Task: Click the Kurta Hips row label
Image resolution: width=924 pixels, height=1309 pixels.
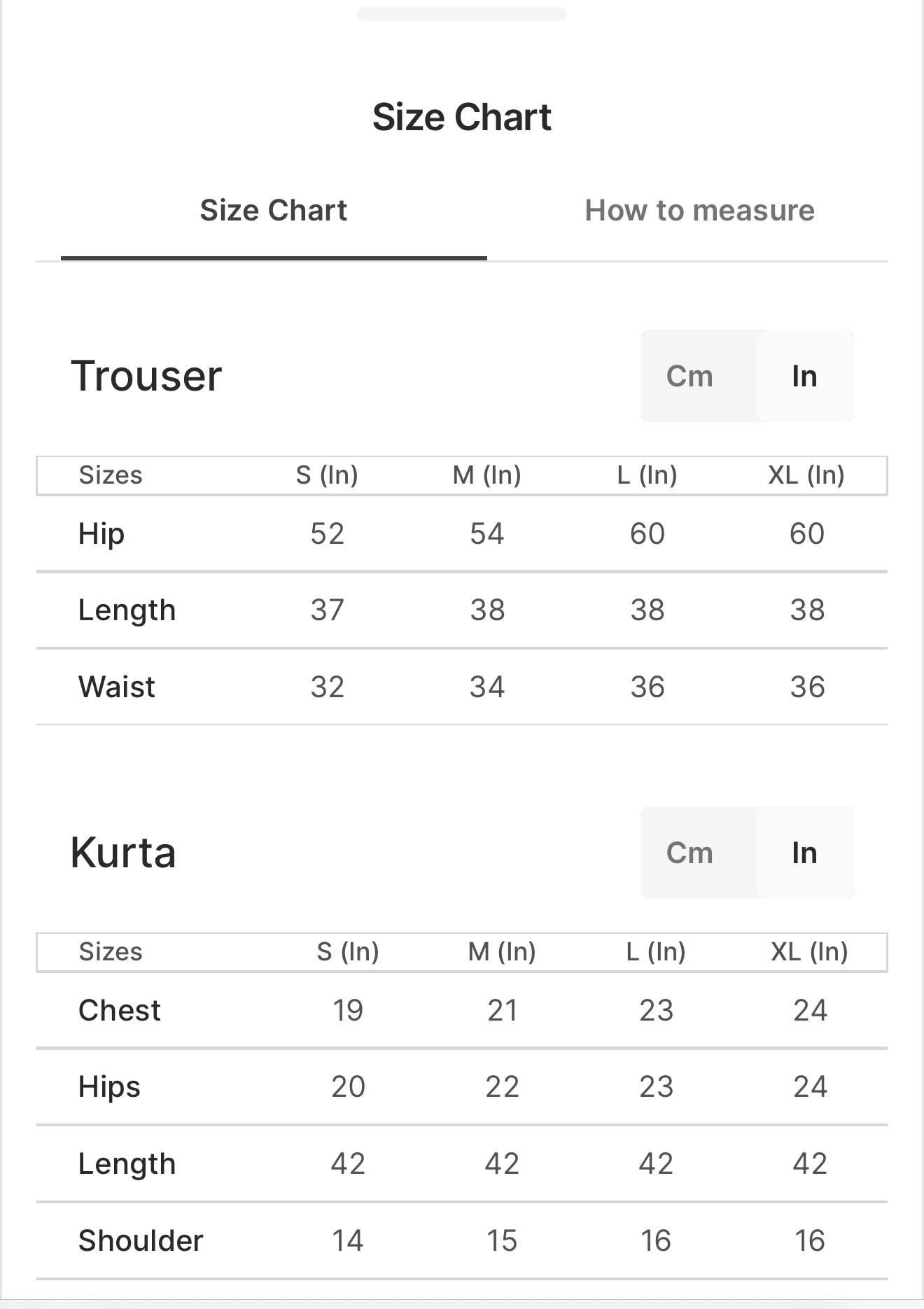Action: point(109,1087)
